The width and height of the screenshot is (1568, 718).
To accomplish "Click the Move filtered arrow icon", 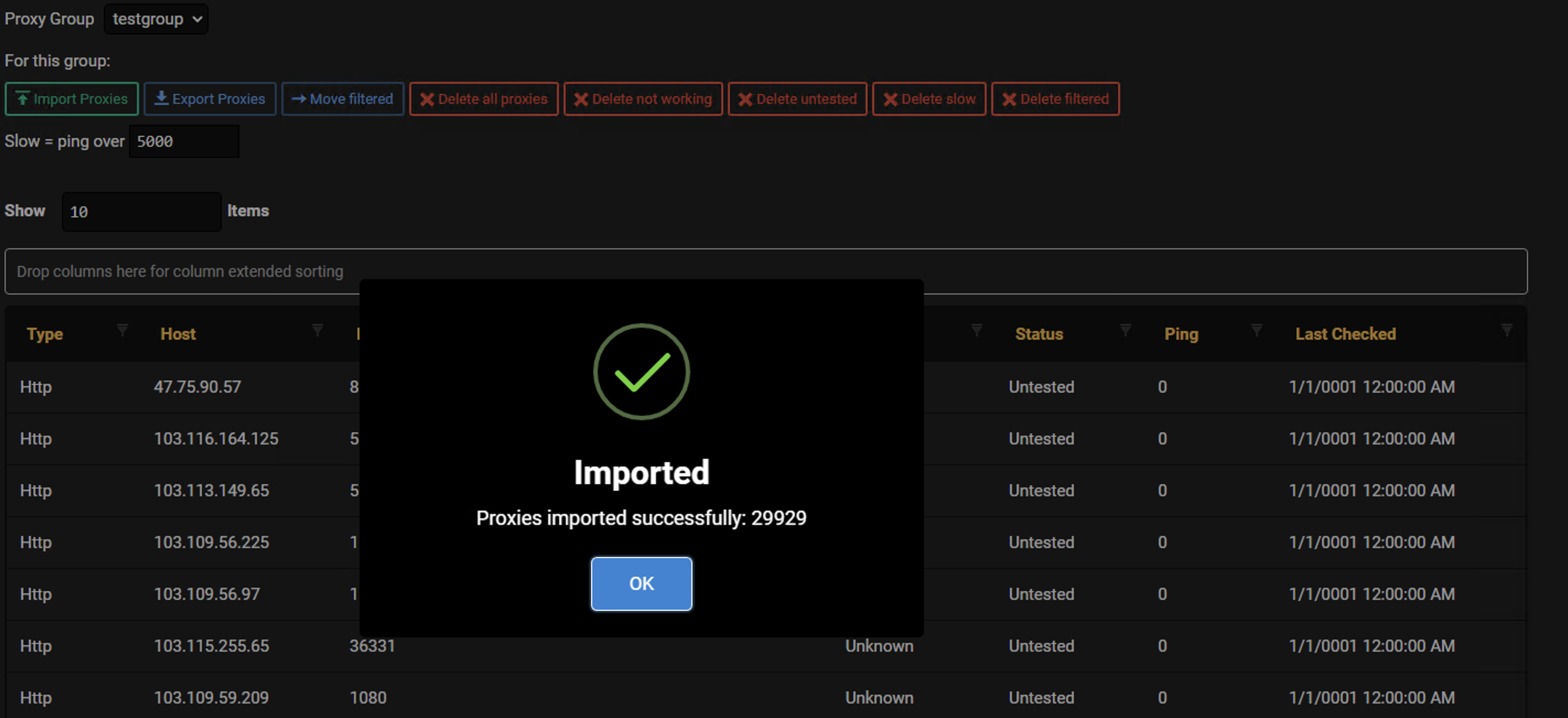I will (299, 99).
